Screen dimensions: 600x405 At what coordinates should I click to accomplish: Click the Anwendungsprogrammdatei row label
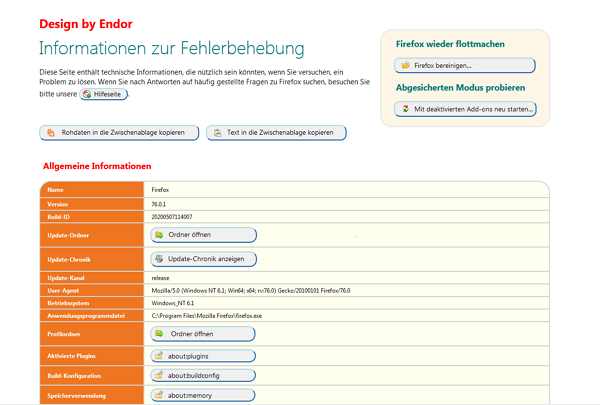(86, 316)
